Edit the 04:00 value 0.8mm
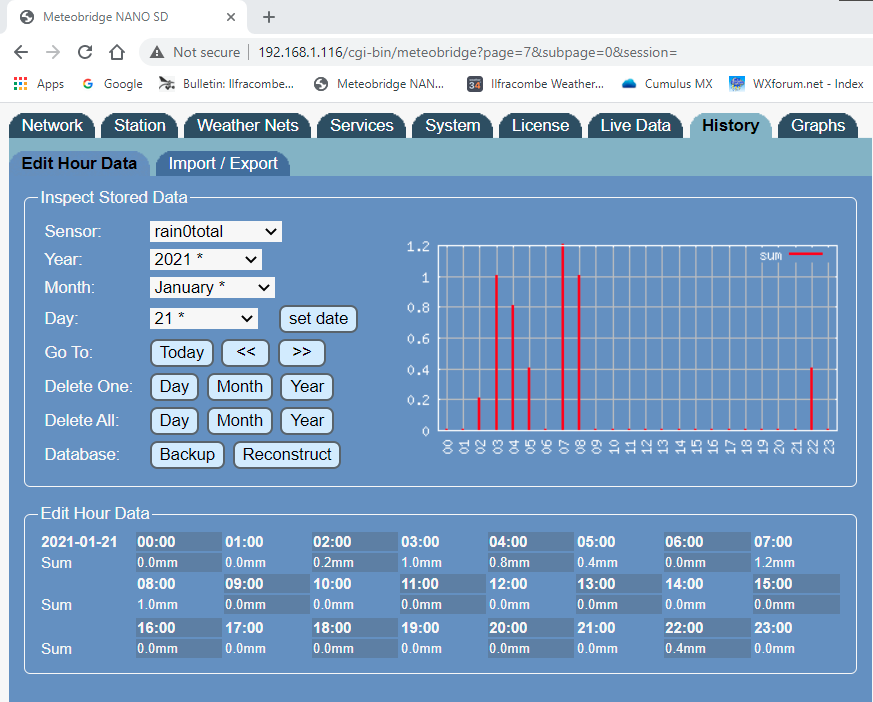This screenshot has height=702, width=873. tap(530, 563)
